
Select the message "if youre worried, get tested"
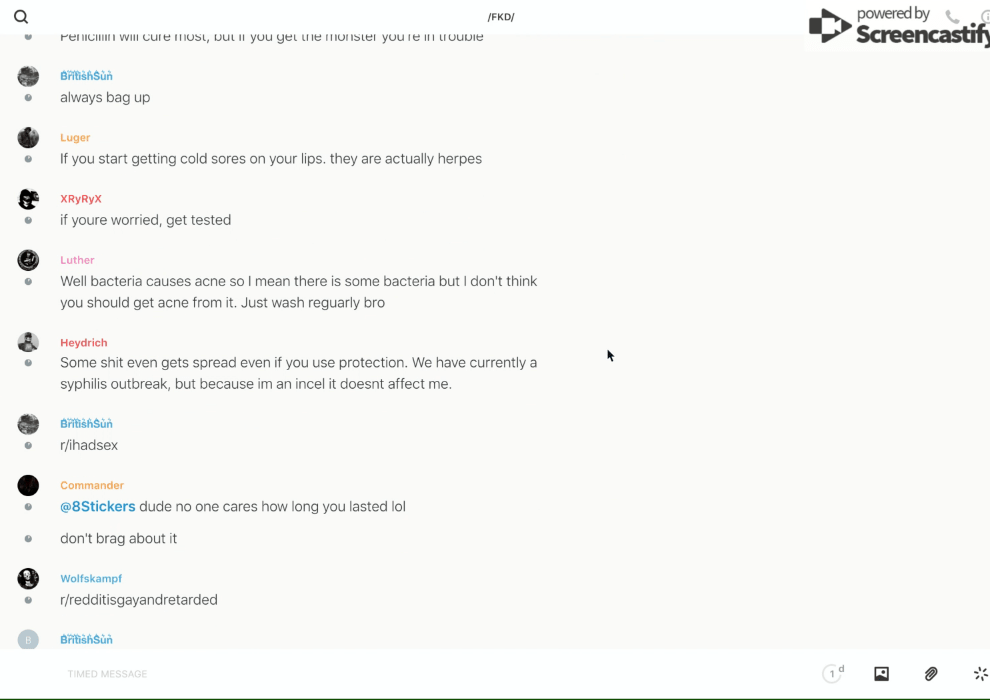click(x=145, y=220)
